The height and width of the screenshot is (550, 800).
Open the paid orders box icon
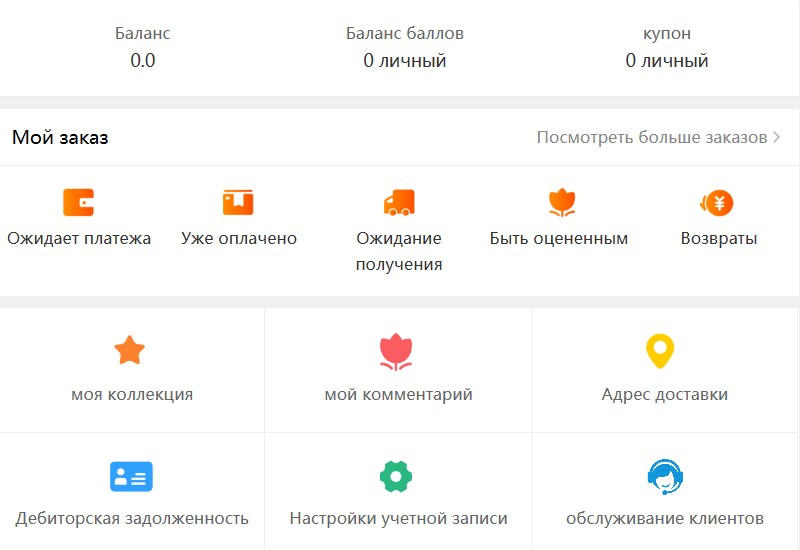[x=238, y=202]
